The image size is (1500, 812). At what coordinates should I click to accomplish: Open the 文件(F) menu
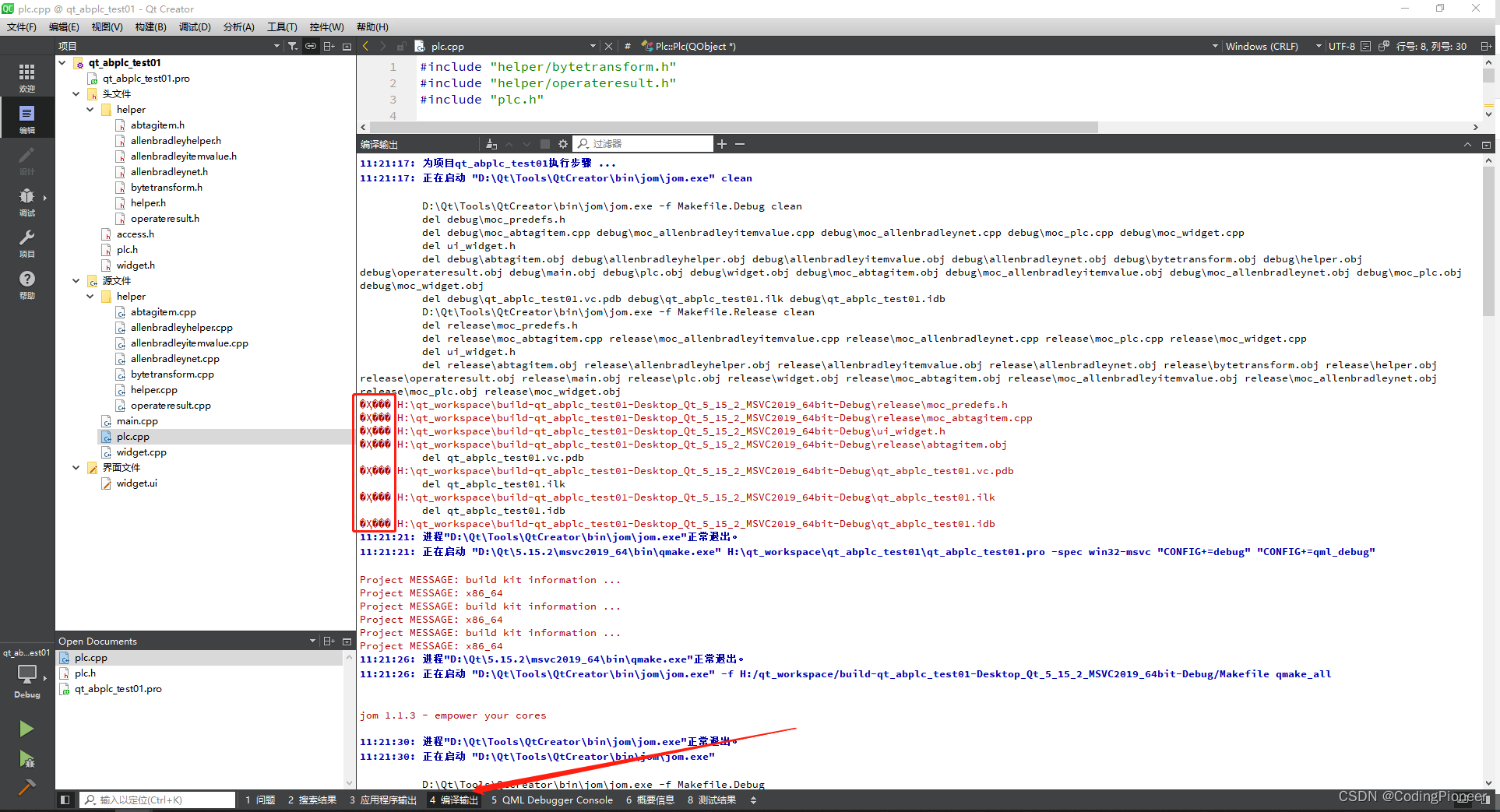(22, 27)
